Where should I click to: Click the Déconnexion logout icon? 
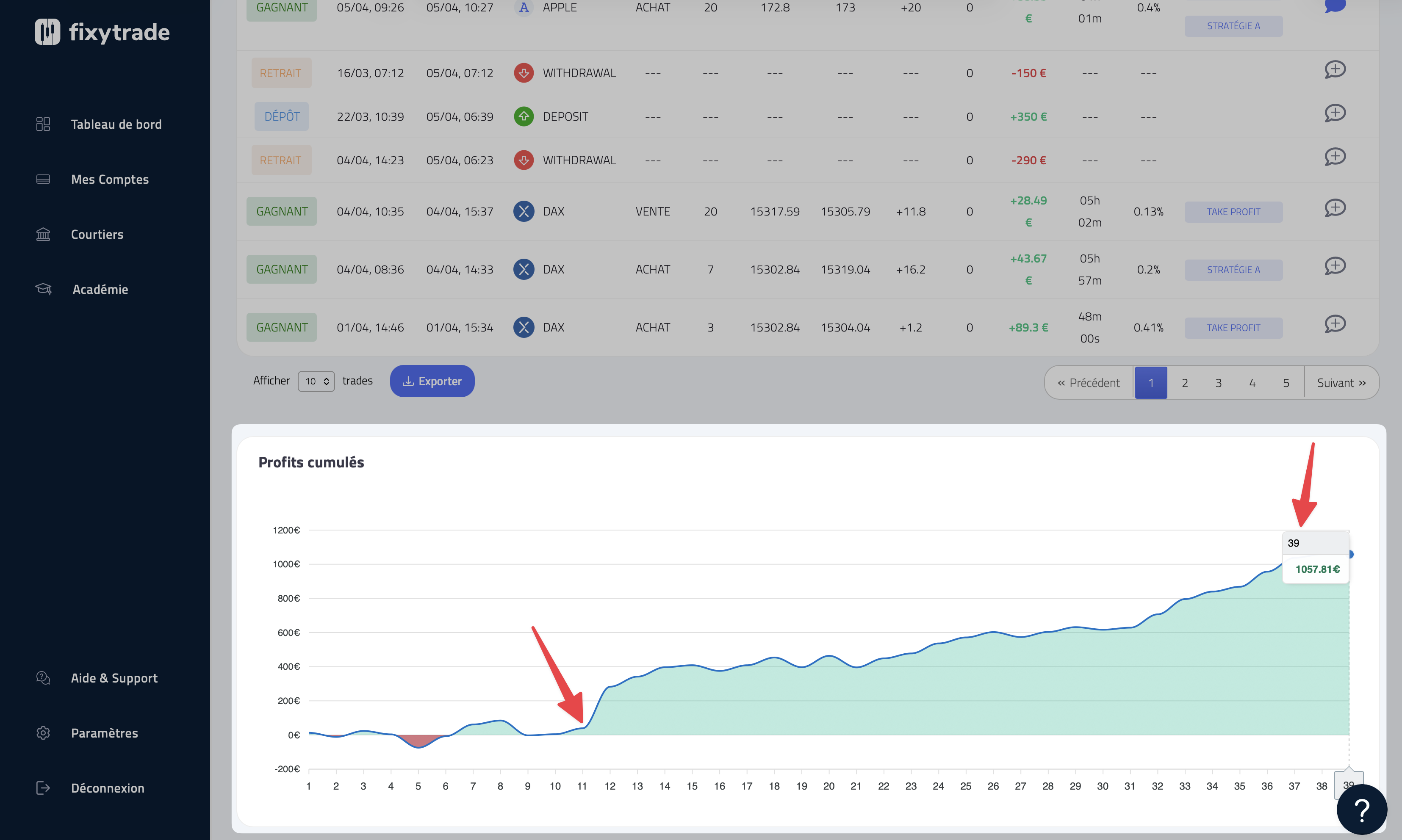tap(43, 788)
